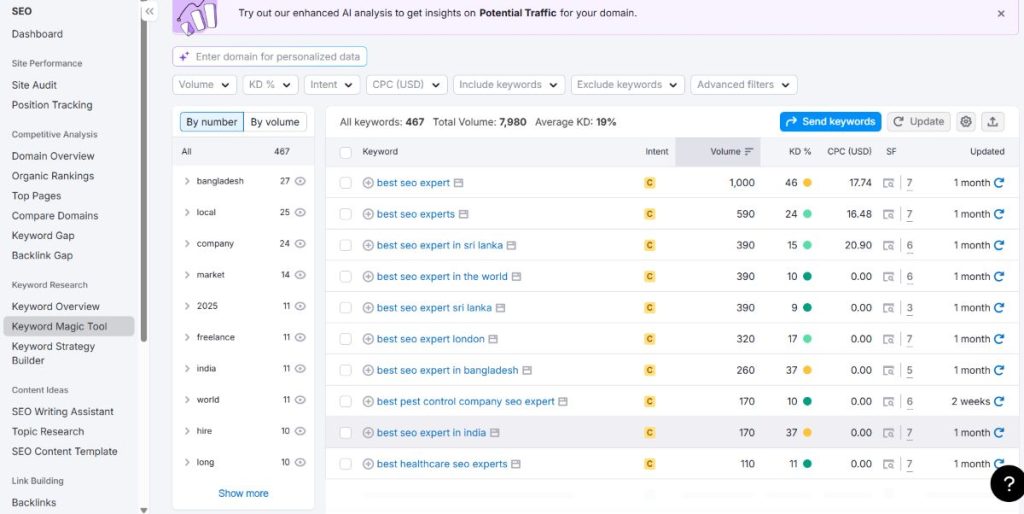Open the KD % filter dropdown
The height and width of the screenshot is (514, 1024).
(x=270, y=85)
